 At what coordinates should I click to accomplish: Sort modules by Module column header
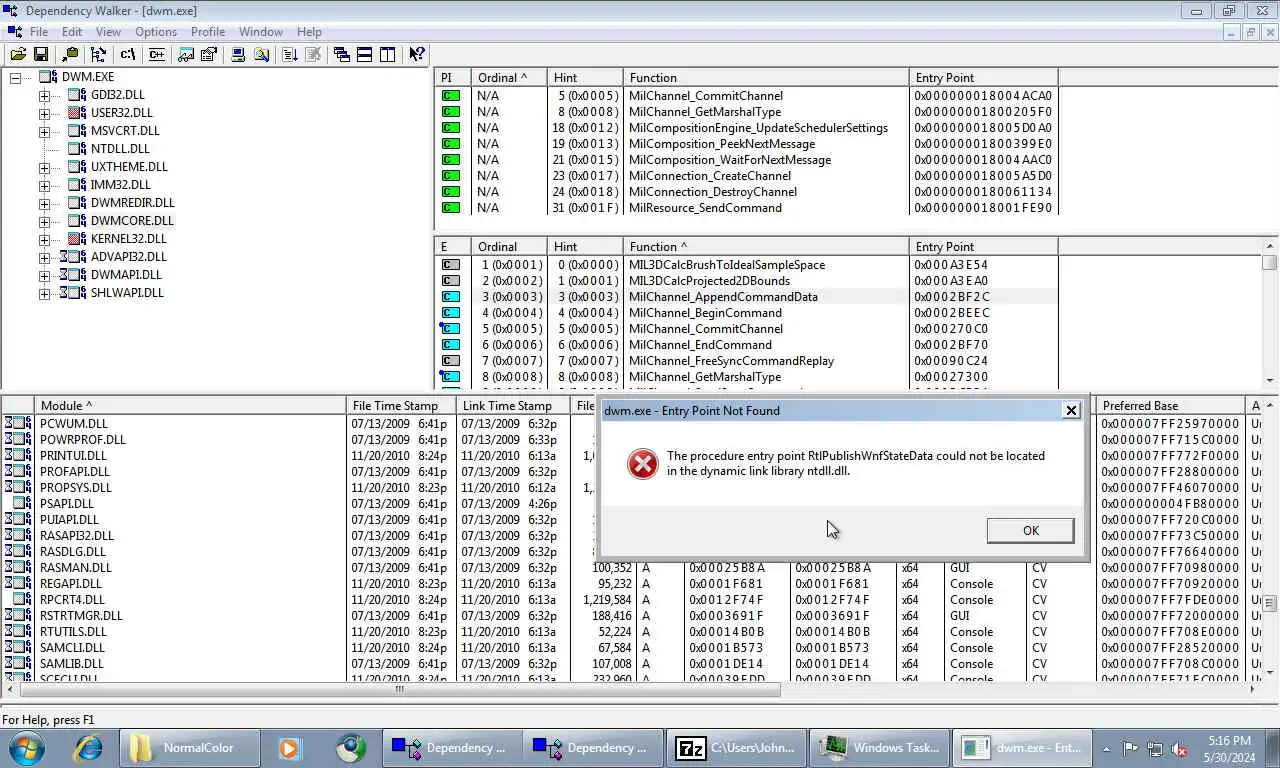[190, 405]
